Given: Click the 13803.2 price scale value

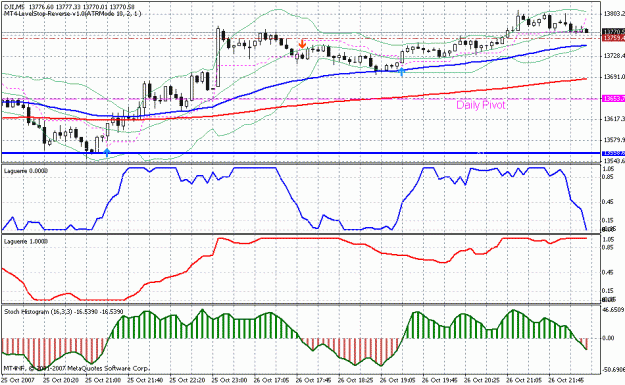Looking at the screenshot, I should click(x=614, y=14).
